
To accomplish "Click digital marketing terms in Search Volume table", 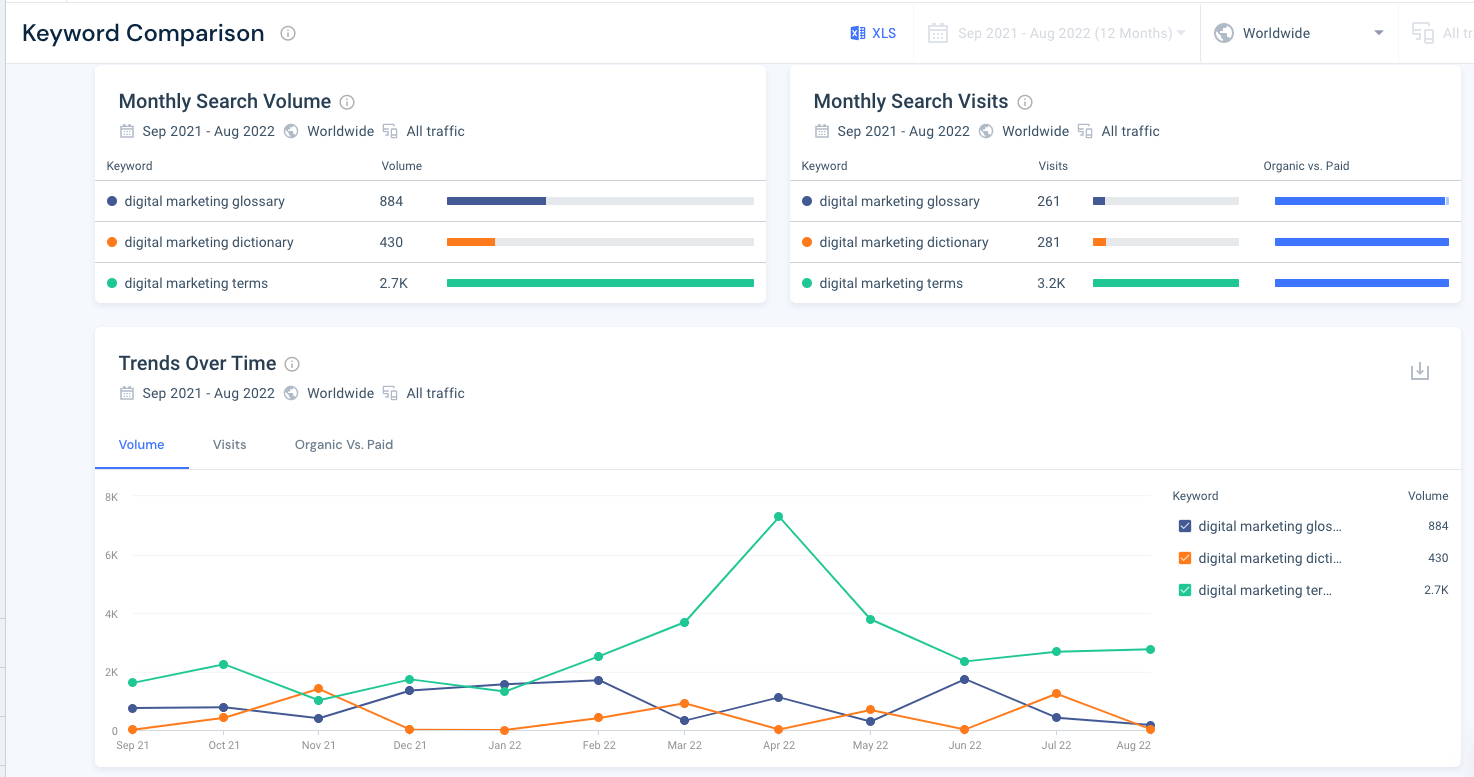I will coord(196,283).
